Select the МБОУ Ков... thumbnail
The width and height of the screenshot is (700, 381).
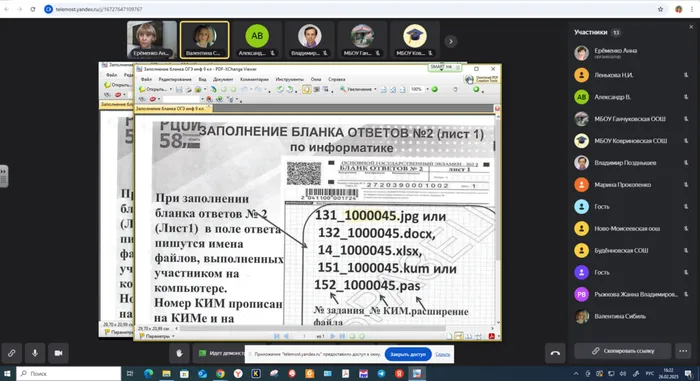point(415,39)
